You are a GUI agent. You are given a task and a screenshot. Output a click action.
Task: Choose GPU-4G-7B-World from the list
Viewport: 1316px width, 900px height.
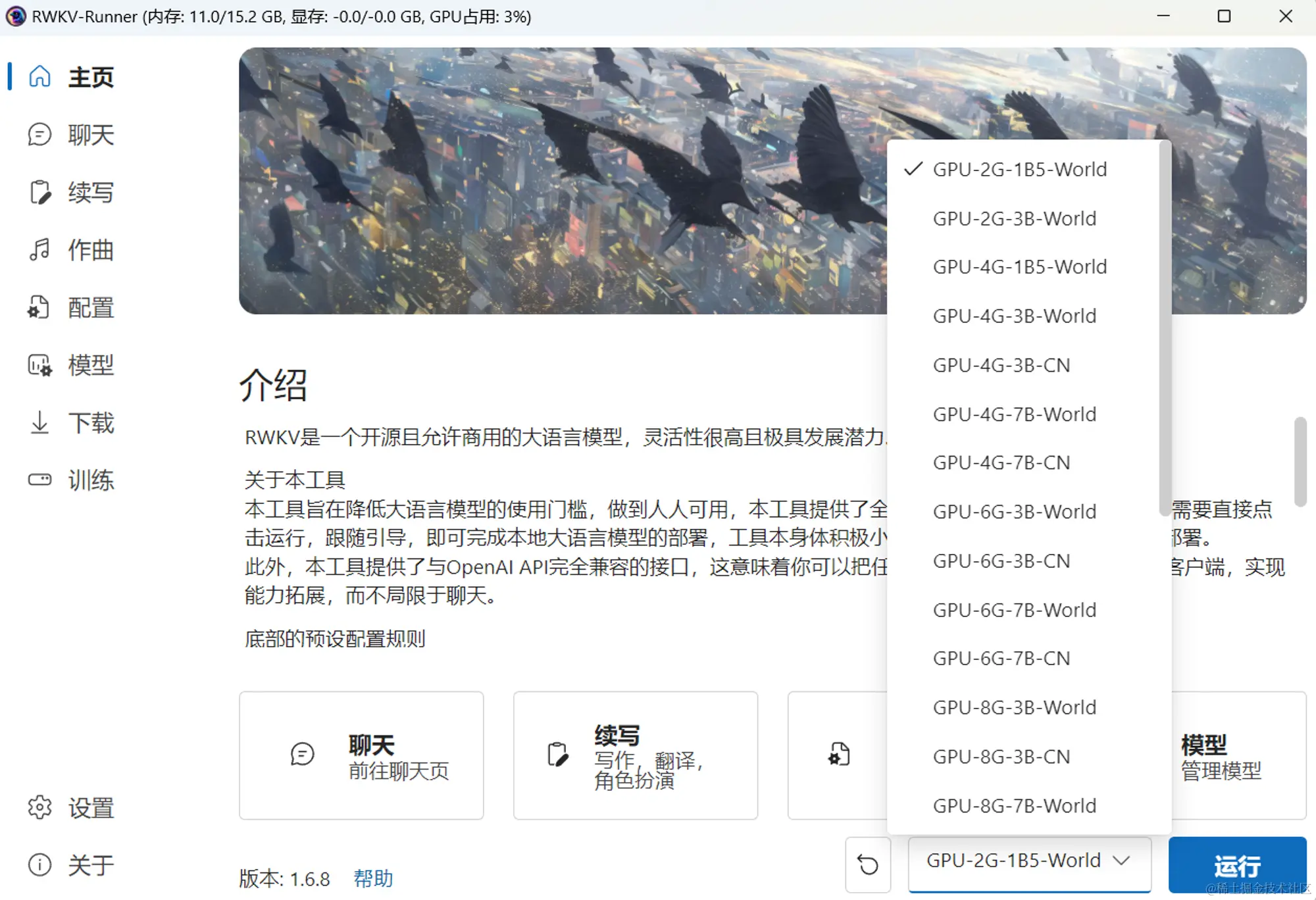(x=1014, y=414)
